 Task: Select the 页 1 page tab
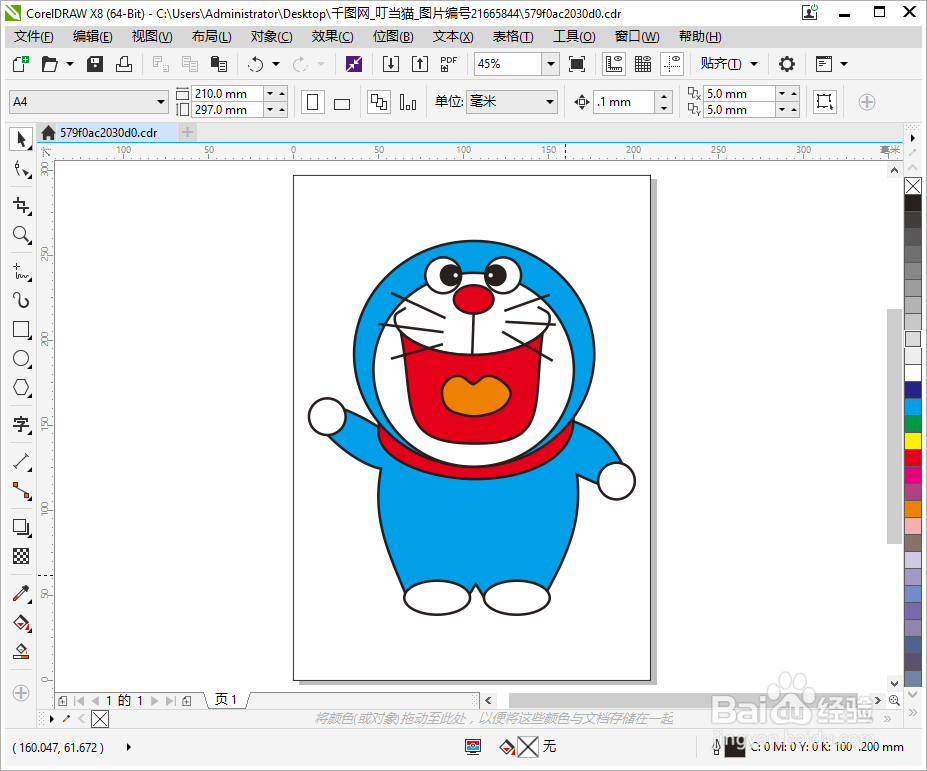[226, 700]
